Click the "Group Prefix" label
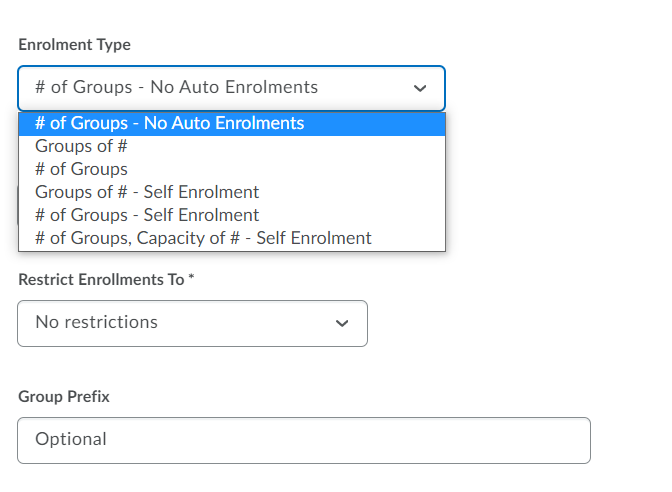This screenshot has height=492, width=672. click(x=64, y=397)
